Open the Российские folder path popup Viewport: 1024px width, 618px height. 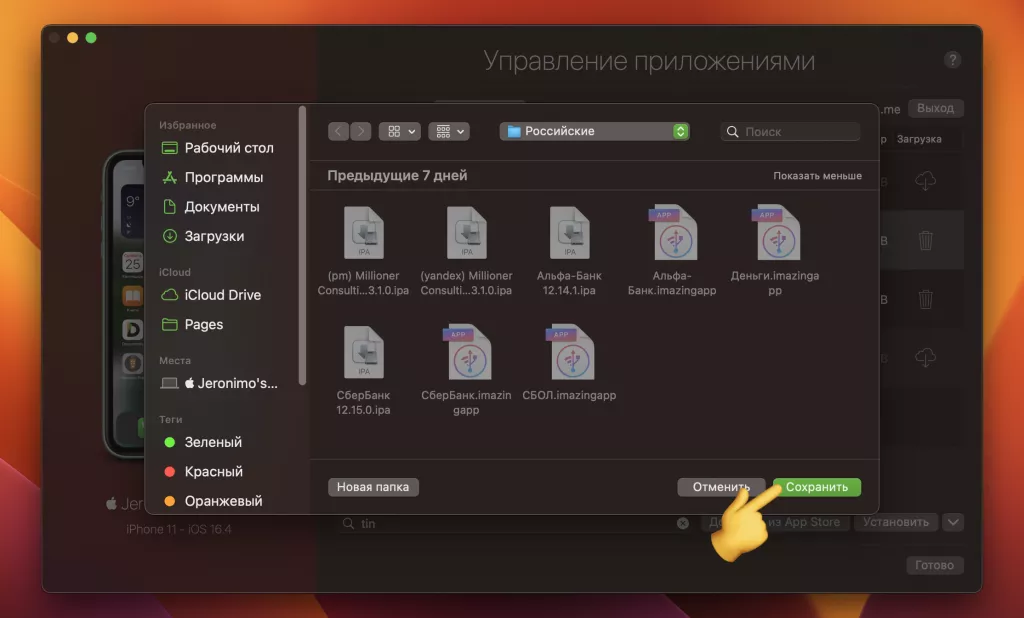[x=594, y=131]
